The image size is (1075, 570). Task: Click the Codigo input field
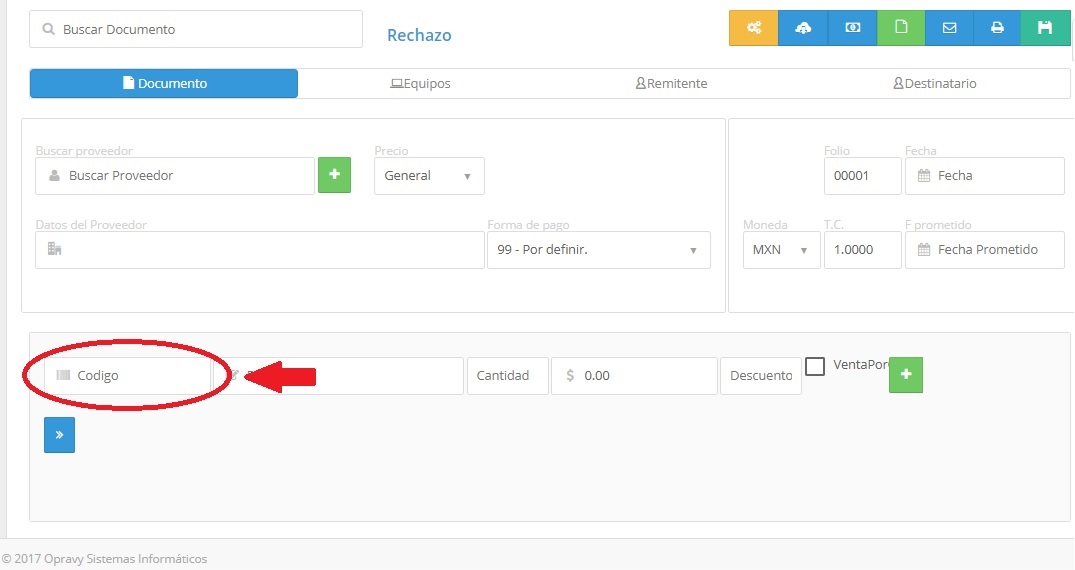click(x=128, y=376)
